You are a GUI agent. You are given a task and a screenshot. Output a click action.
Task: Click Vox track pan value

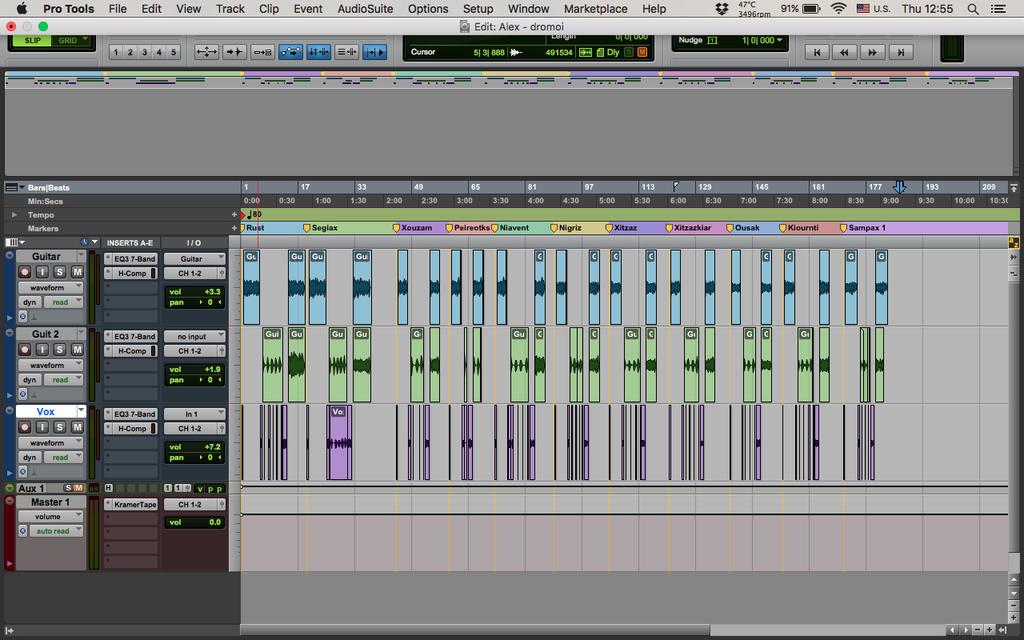click(x=210, y=458)
